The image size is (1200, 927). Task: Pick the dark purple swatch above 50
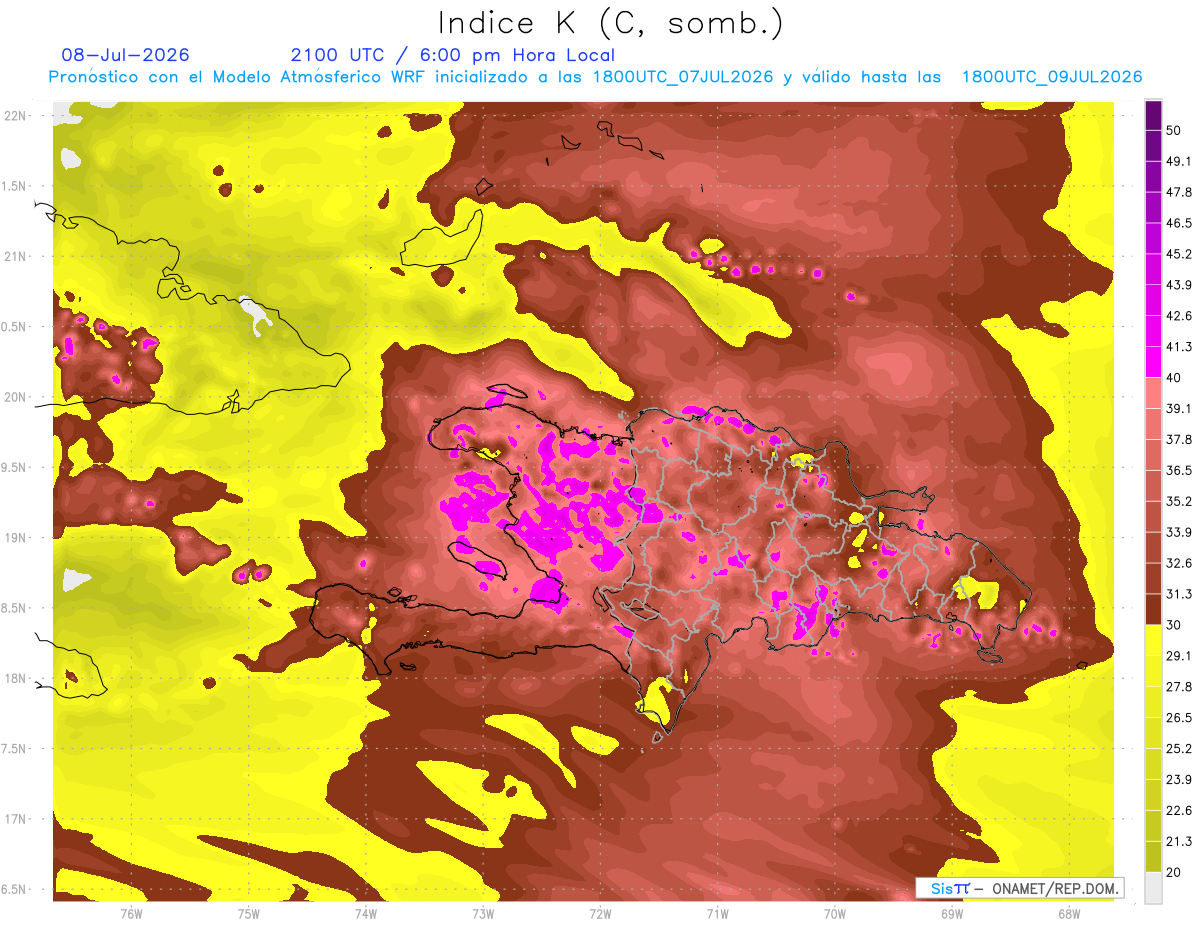(1153, 115)
